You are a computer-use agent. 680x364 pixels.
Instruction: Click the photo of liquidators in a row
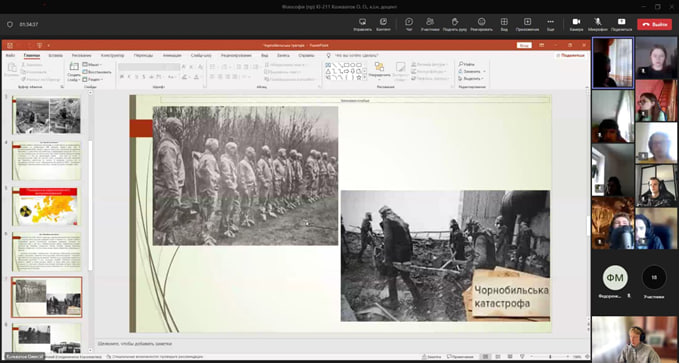245,176
